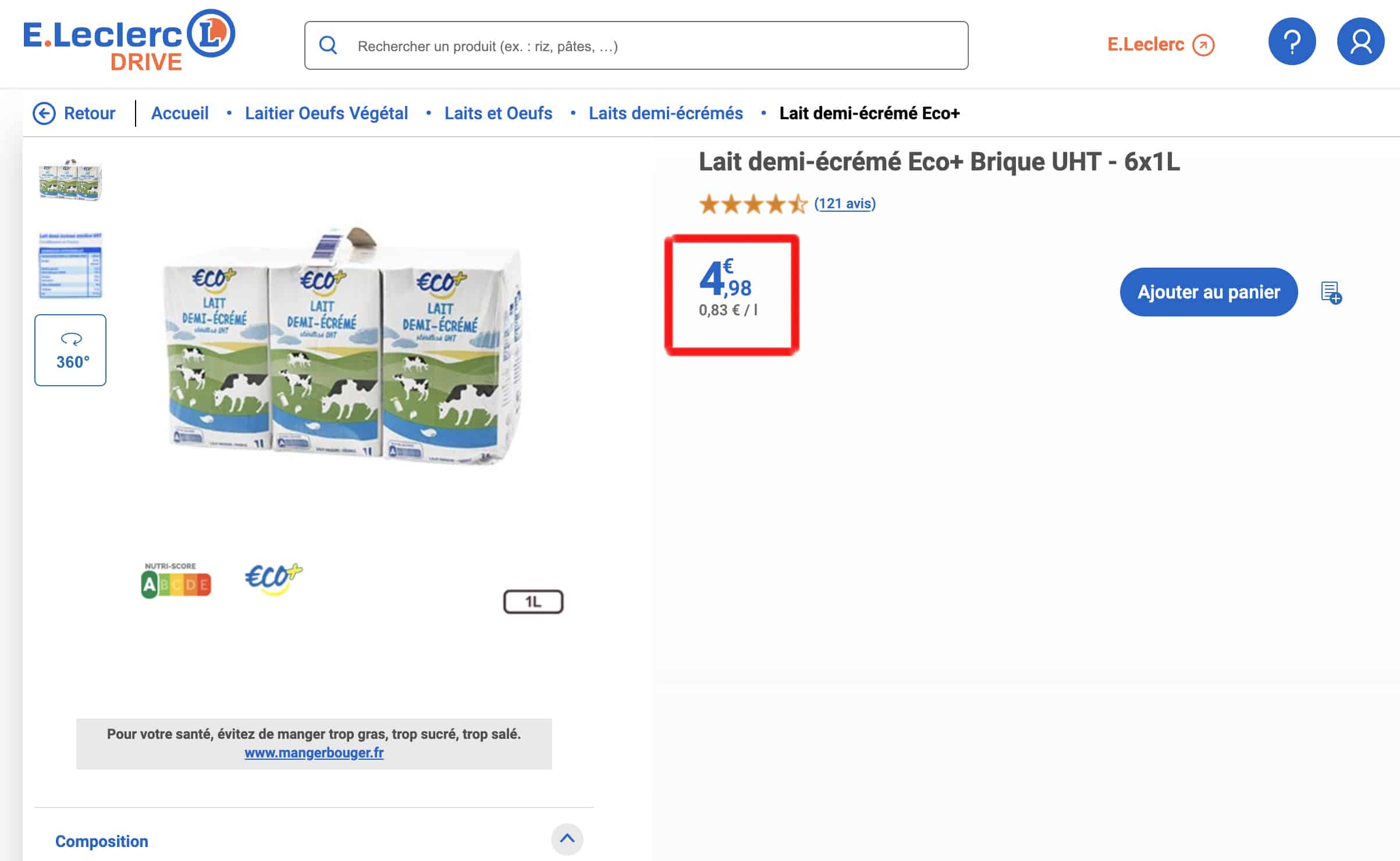Click the Eco+ brand logo
The image size is (1400, 861).
point(273,579)
